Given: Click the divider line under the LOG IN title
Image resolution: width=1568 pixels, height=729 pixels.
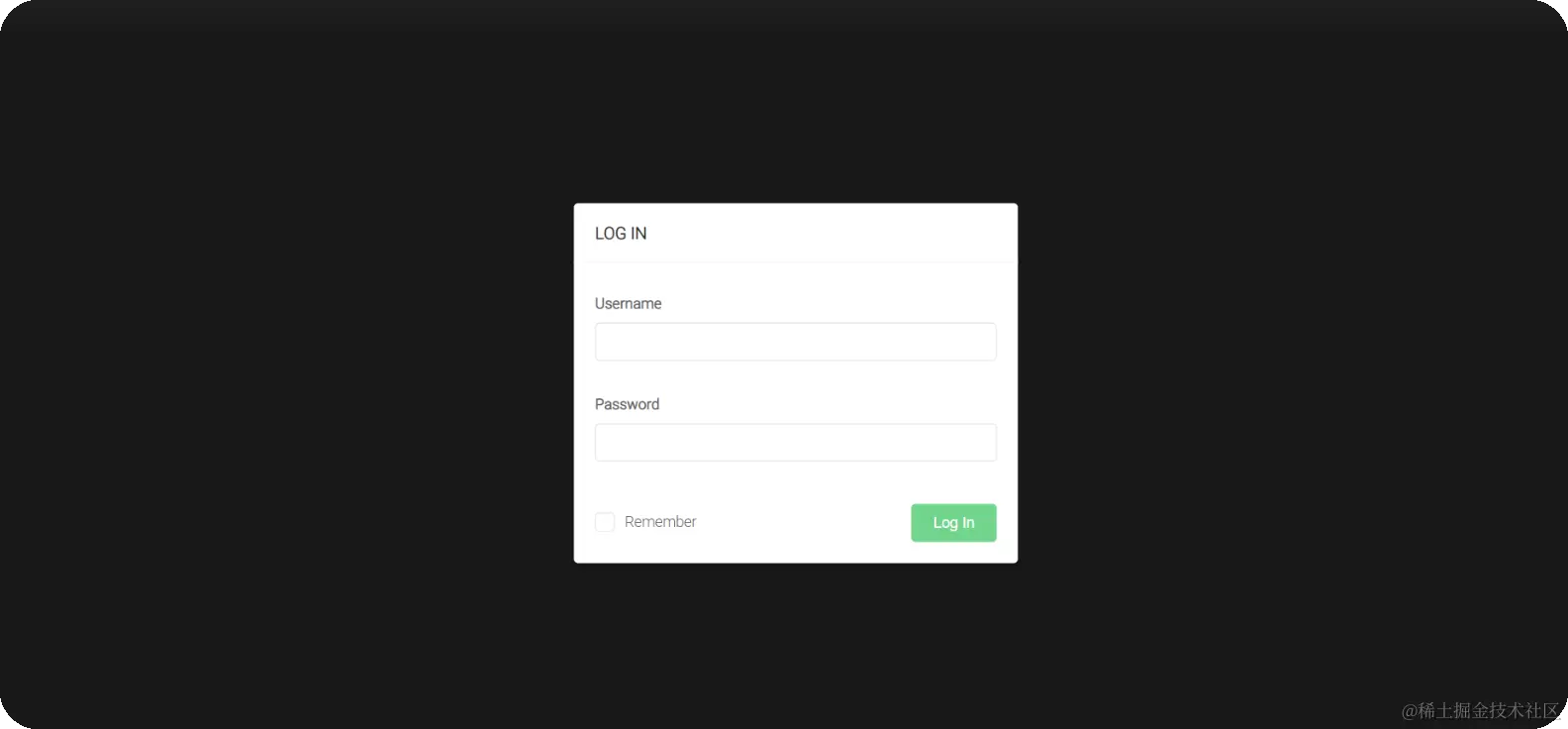Looking at the screenshot, I should point(795,262).
